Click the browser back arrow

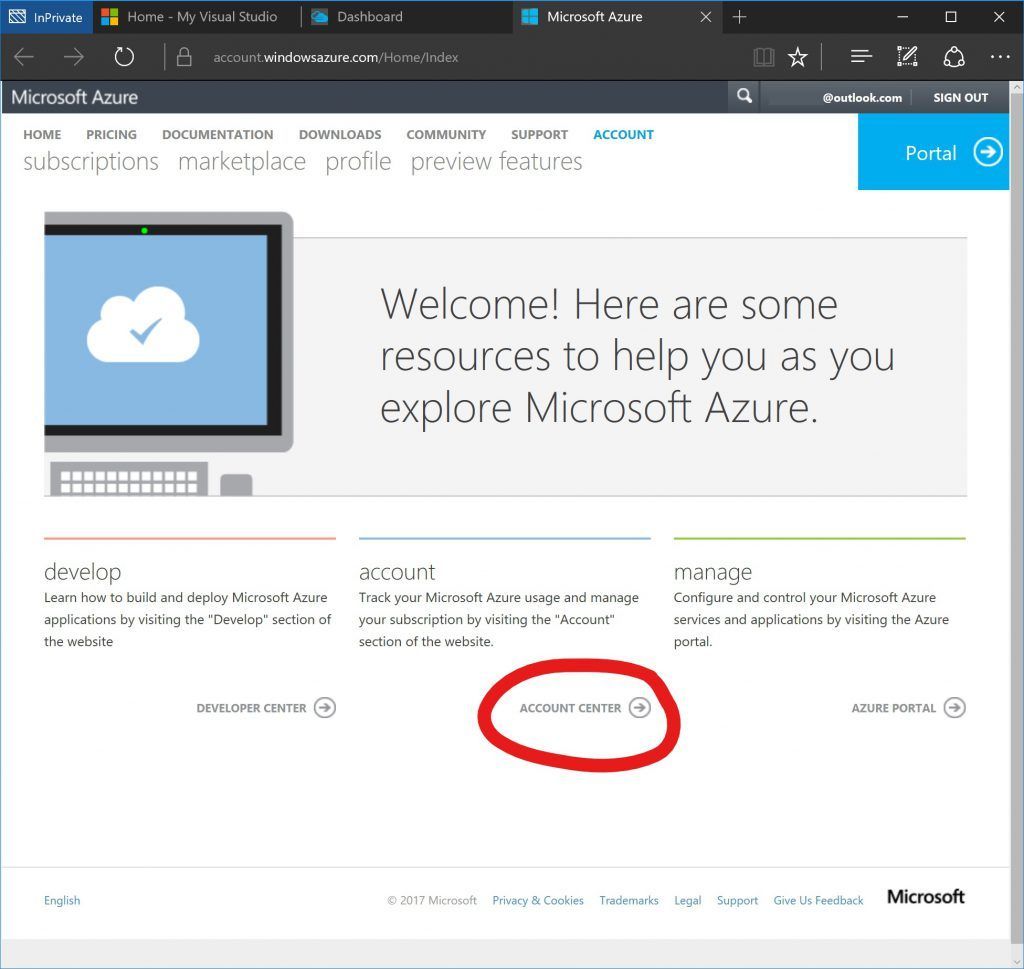pyautogui.click(x=24, y=57)
